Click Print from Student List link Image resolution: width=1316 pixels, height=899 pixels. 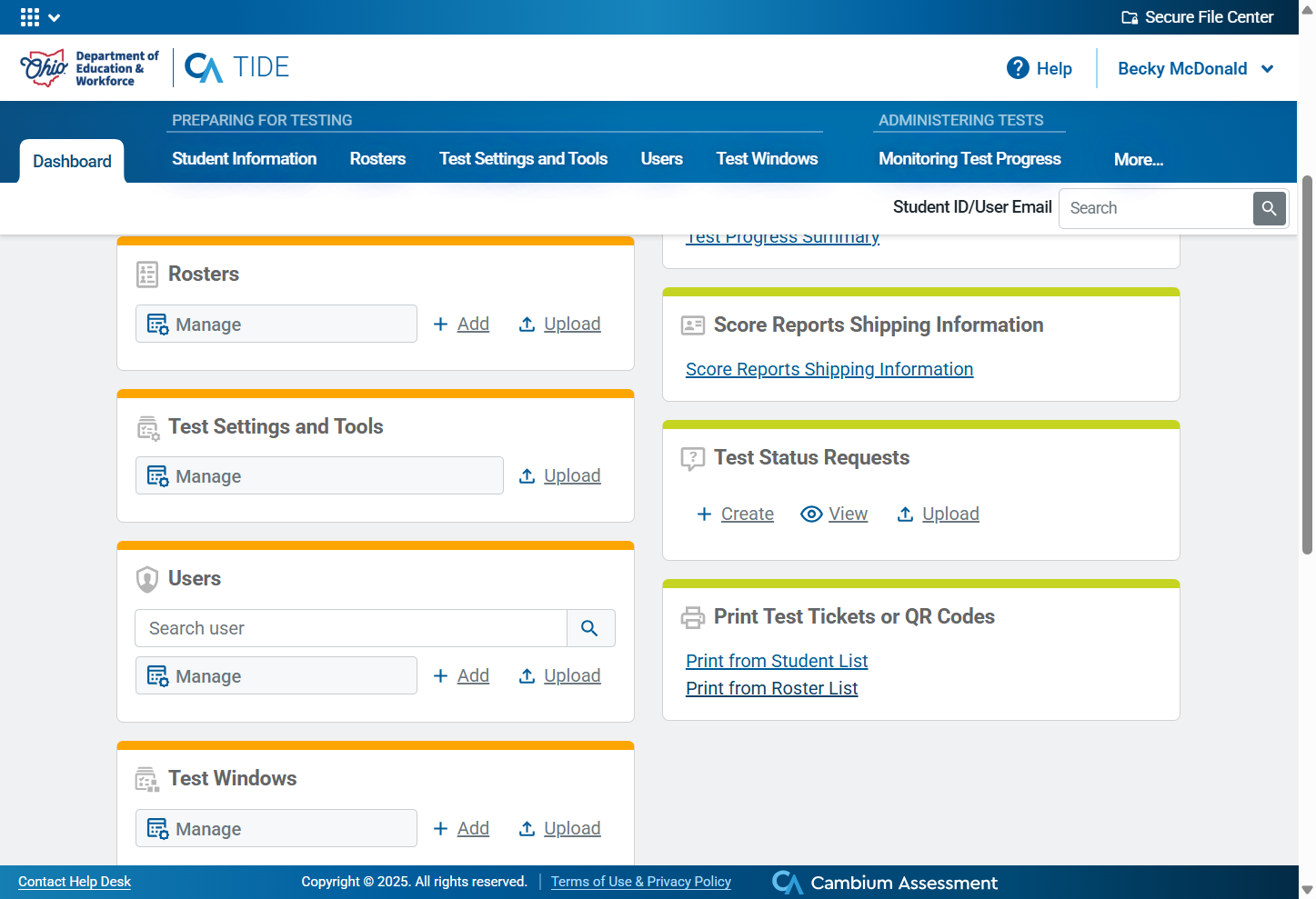[777, 661]
